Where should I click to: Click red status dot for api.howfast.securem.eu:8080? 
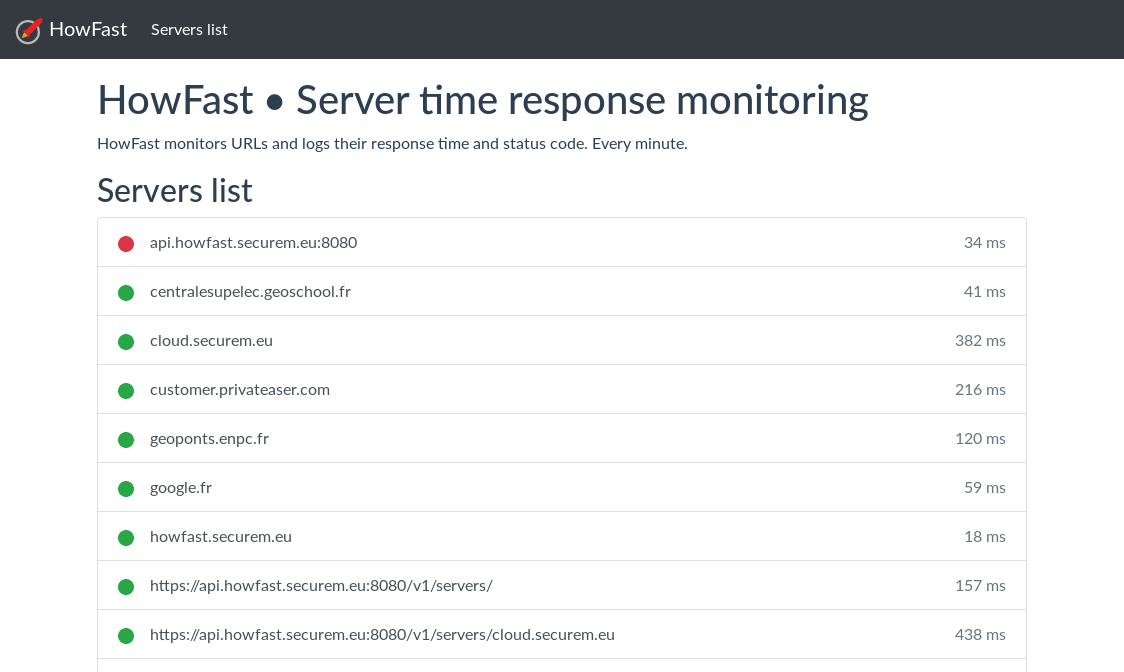pyautogui.click(x=126, y=244)
